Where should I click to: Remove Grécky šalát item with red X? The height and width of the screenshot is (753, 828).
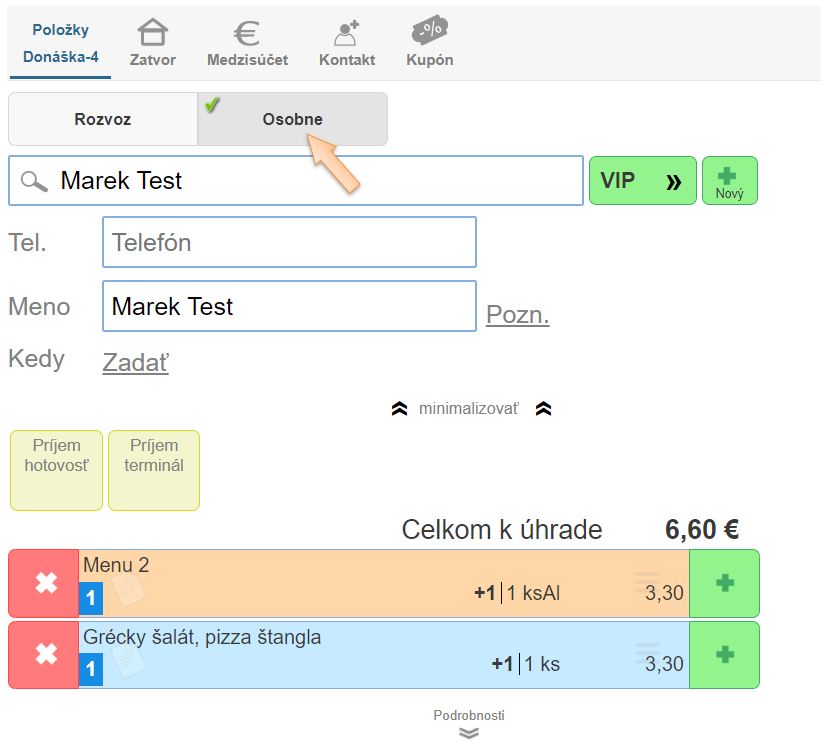tap(44, 655)
